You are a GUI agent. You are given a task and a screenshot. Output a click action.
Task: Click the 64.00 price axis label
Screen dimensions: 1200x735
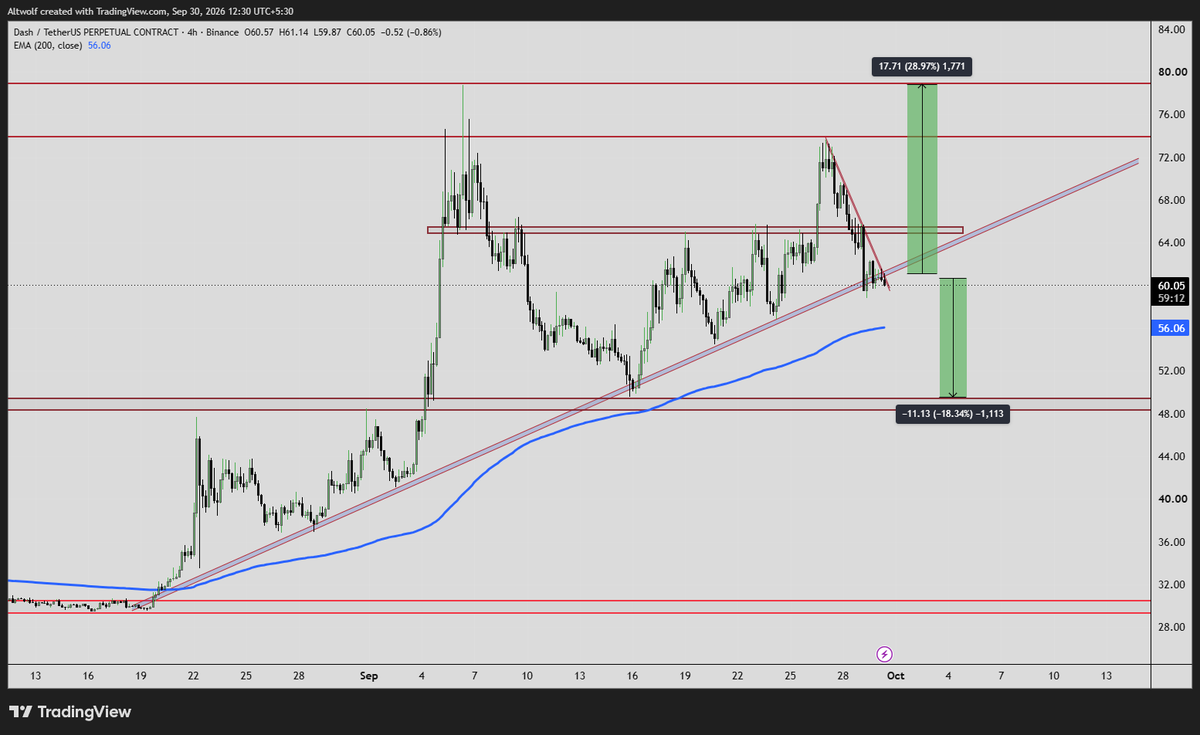[x=1171, y=243]
